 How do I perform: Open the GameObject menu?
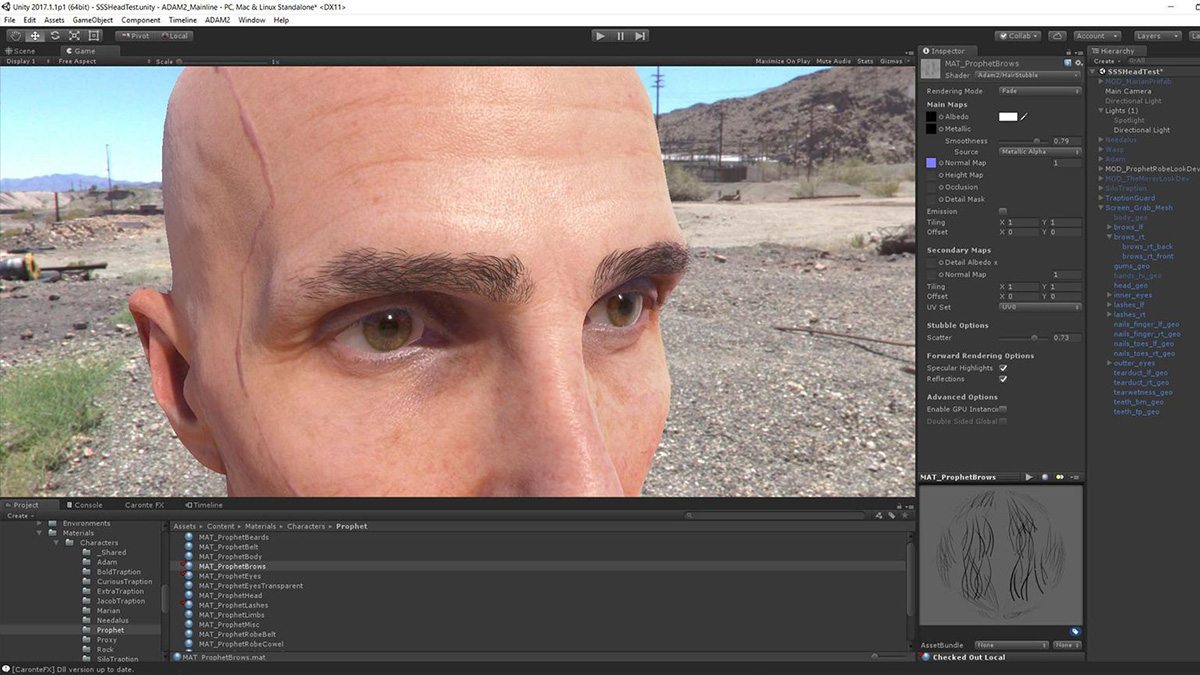[94, 20]
